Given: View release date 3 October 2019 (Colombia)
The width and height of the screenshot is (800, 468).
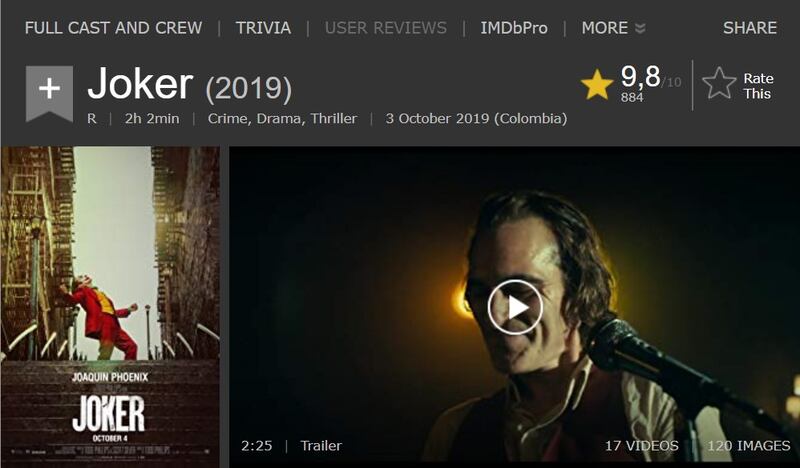Looking at the screenshot, I should [476, 118].
